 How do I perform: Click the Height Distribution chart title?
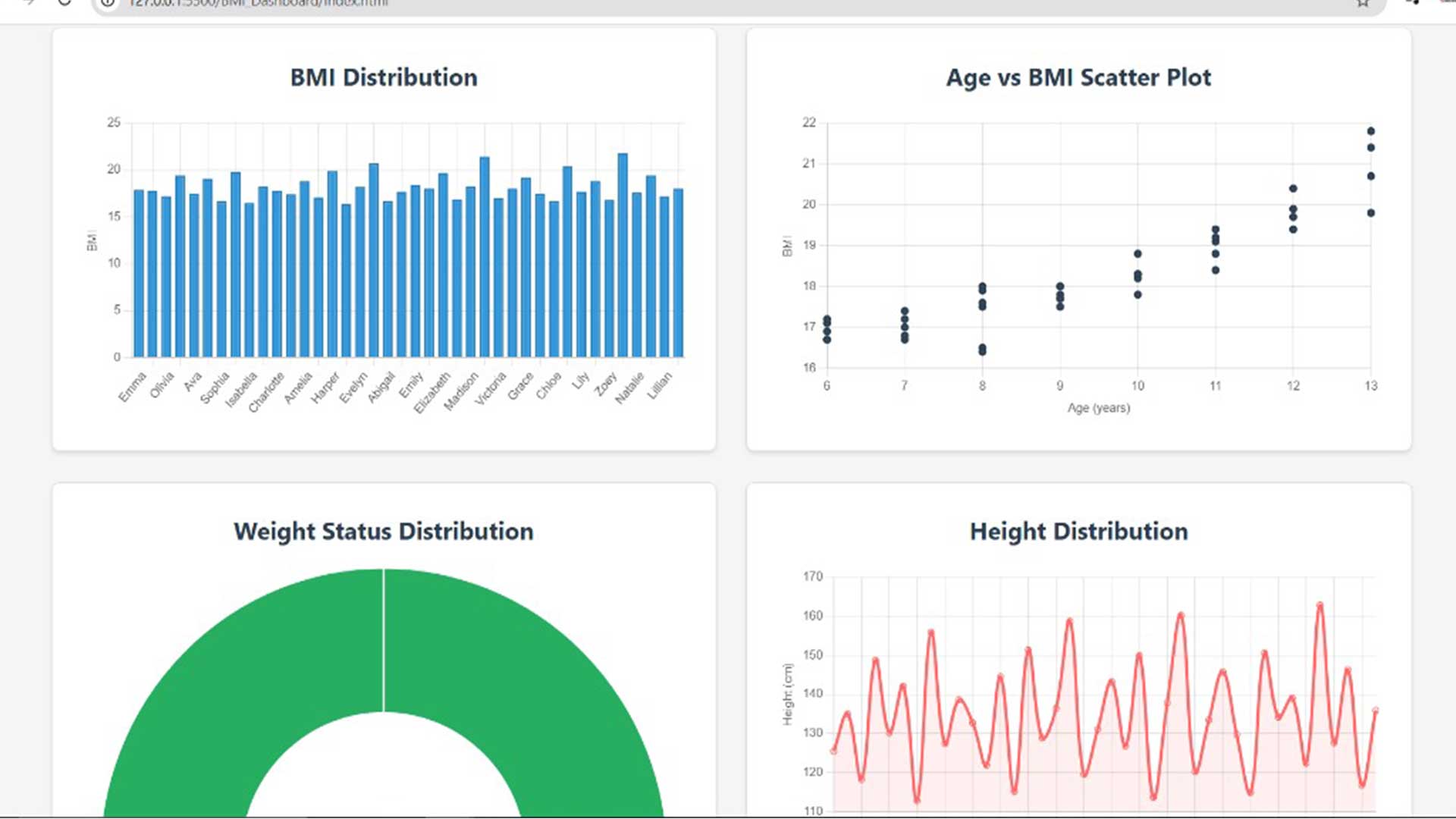[1078, 532]
